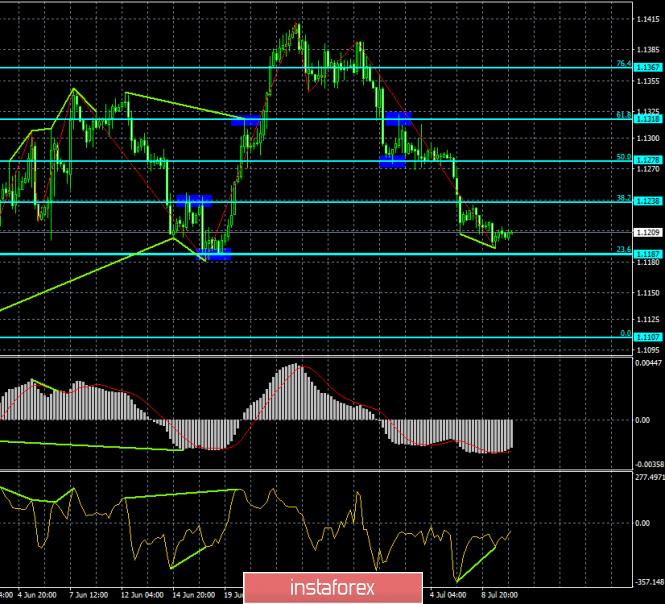Image resolution: width=665 pixels, height=604 pixels.
Task: Select the 61.8 Fibonacci level label
Action: pos(623,115)
